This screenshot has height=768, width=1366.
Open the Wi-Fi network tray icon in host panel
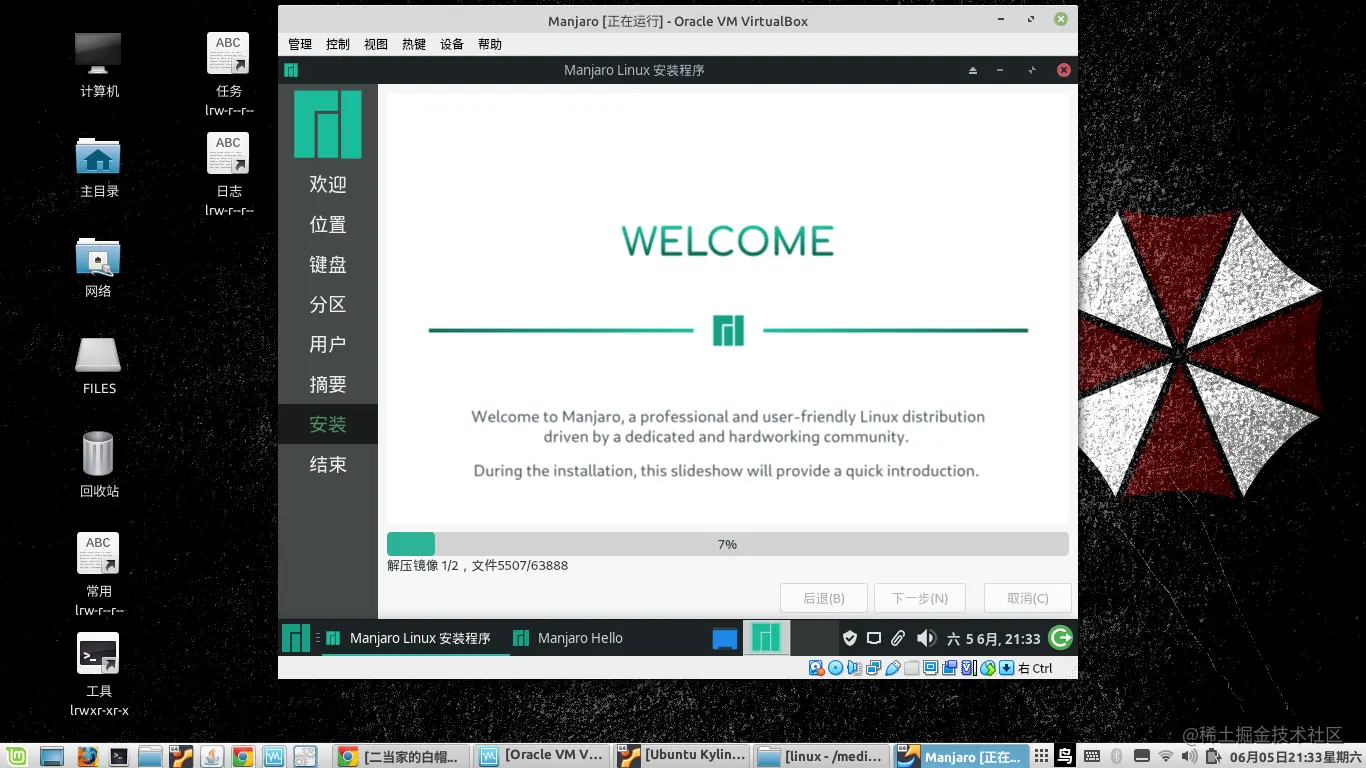[x=1165, y=756]
